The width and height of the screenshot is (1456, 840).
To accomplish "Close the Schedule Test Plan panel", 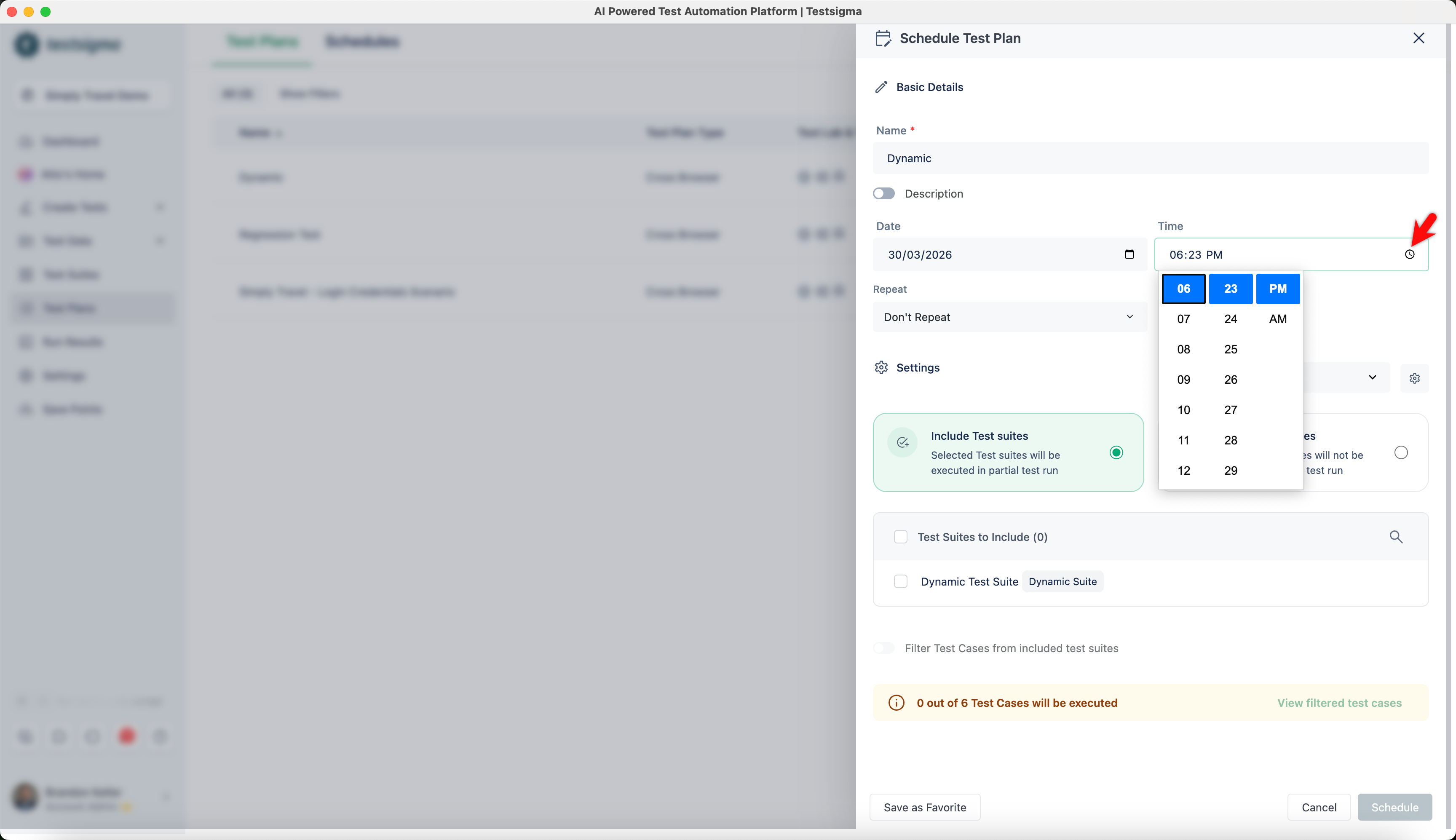I will (x=1419, y=38).
